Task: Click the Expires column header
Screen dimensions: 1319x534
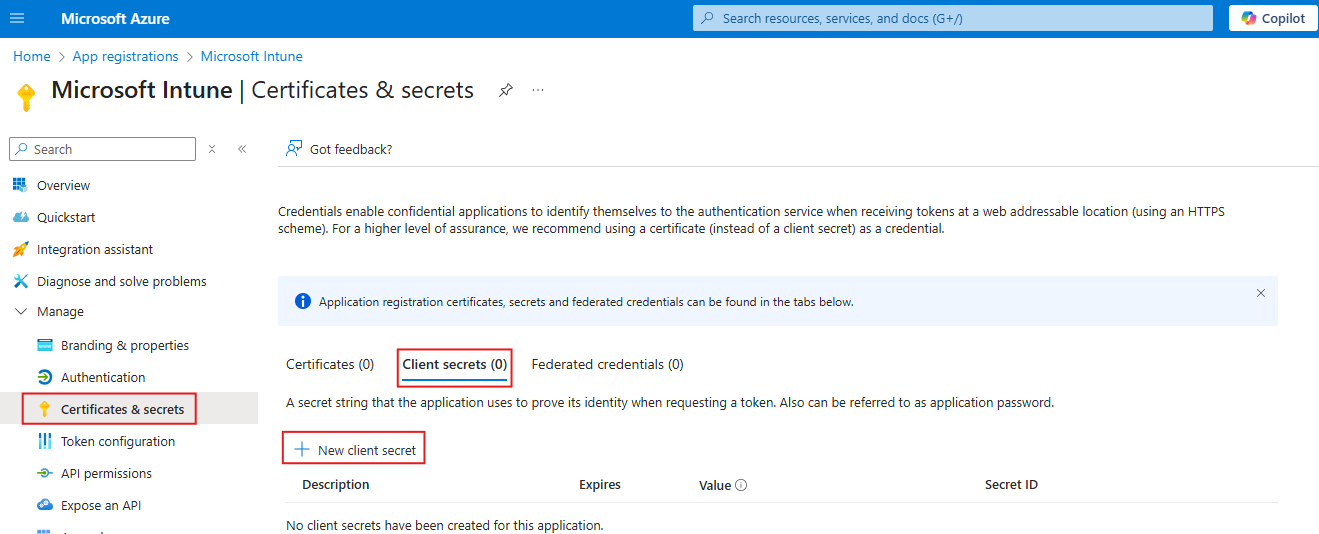Action: (x=600, y=484)
